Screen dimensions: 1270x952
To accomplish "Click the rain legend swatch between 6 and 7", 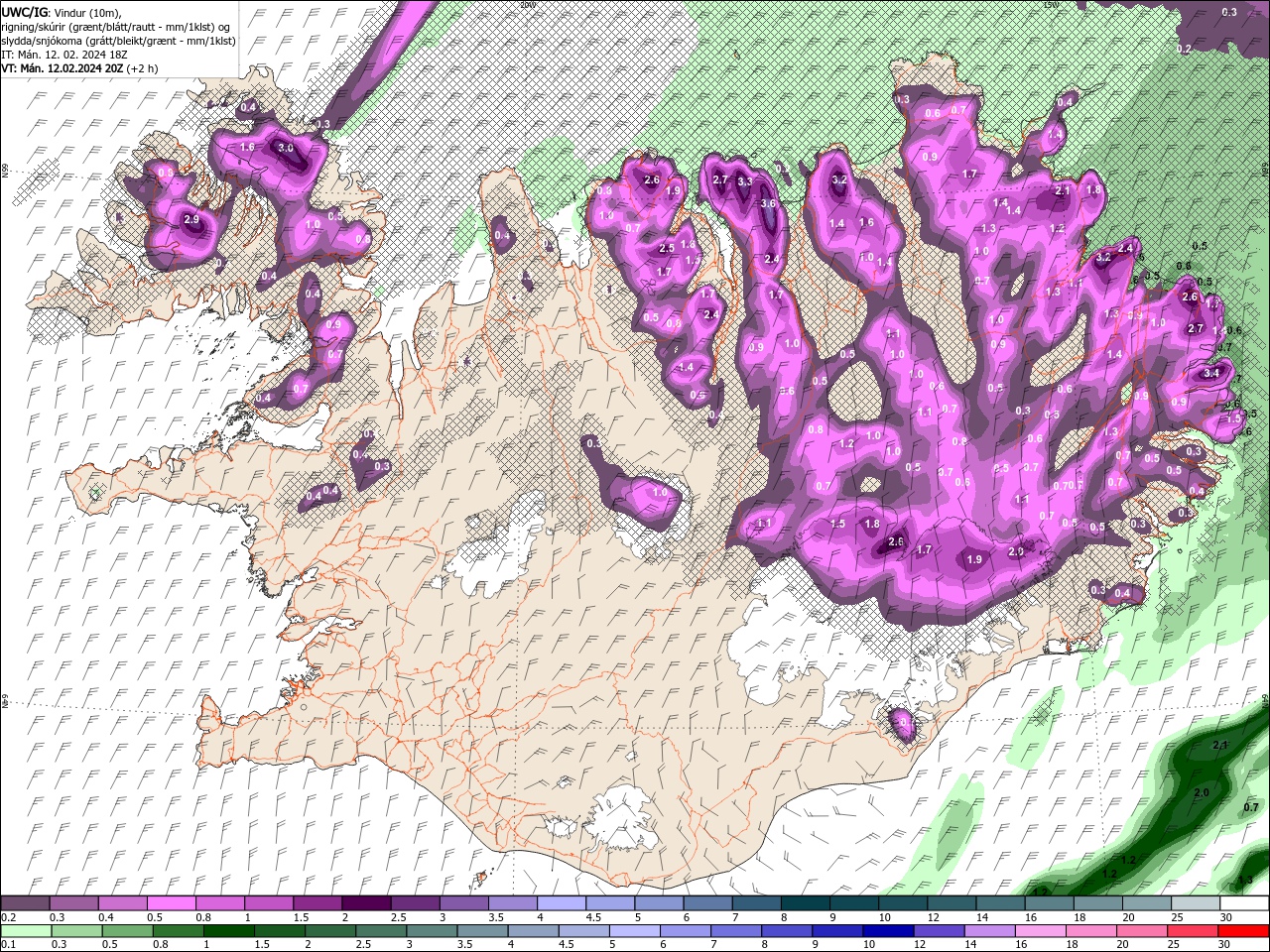I will pos(685,931).
